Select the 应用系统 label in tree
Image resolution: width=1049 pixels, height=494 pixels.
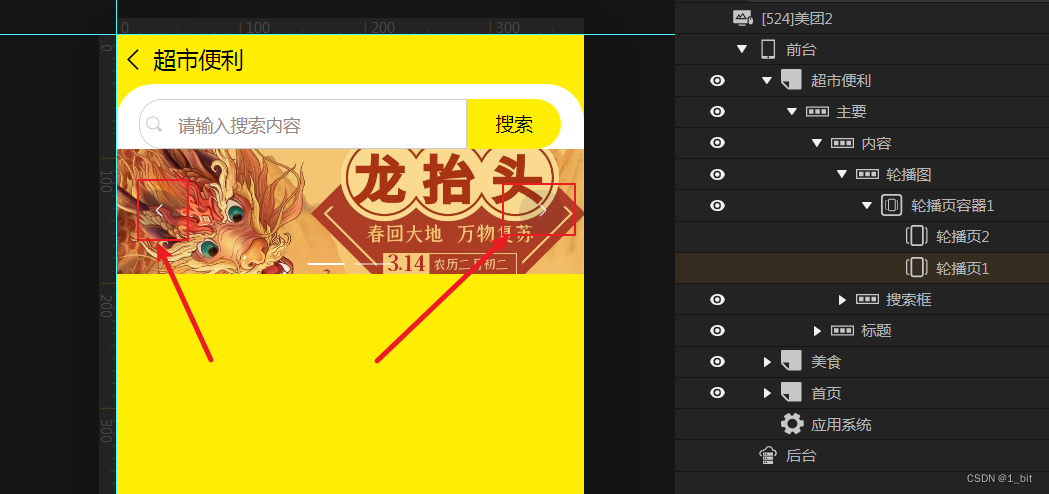pyautogui.click(x=841, y=424)
